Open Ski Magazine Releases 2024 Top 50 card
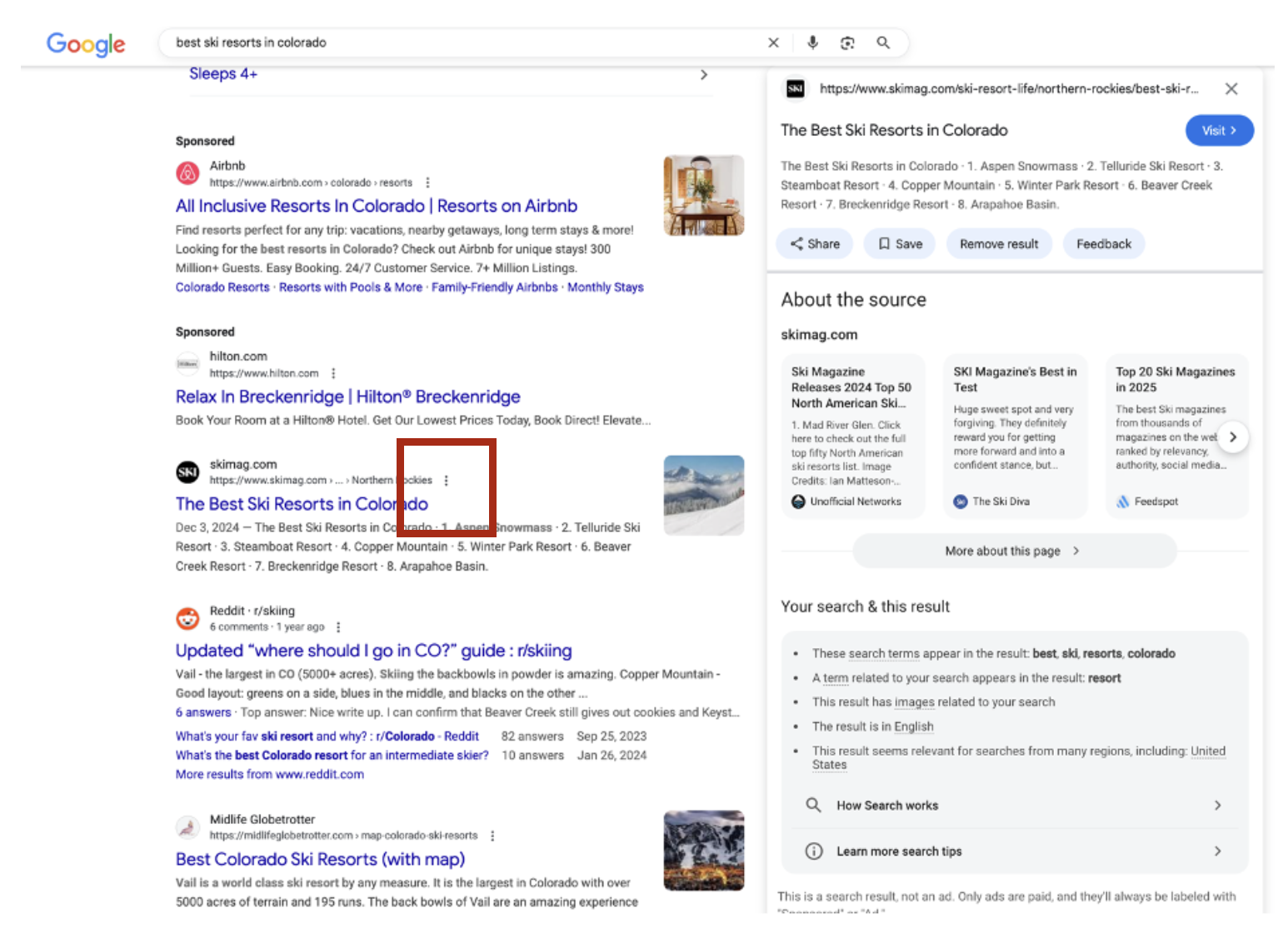1288x948 pixels. pos(853,437)
